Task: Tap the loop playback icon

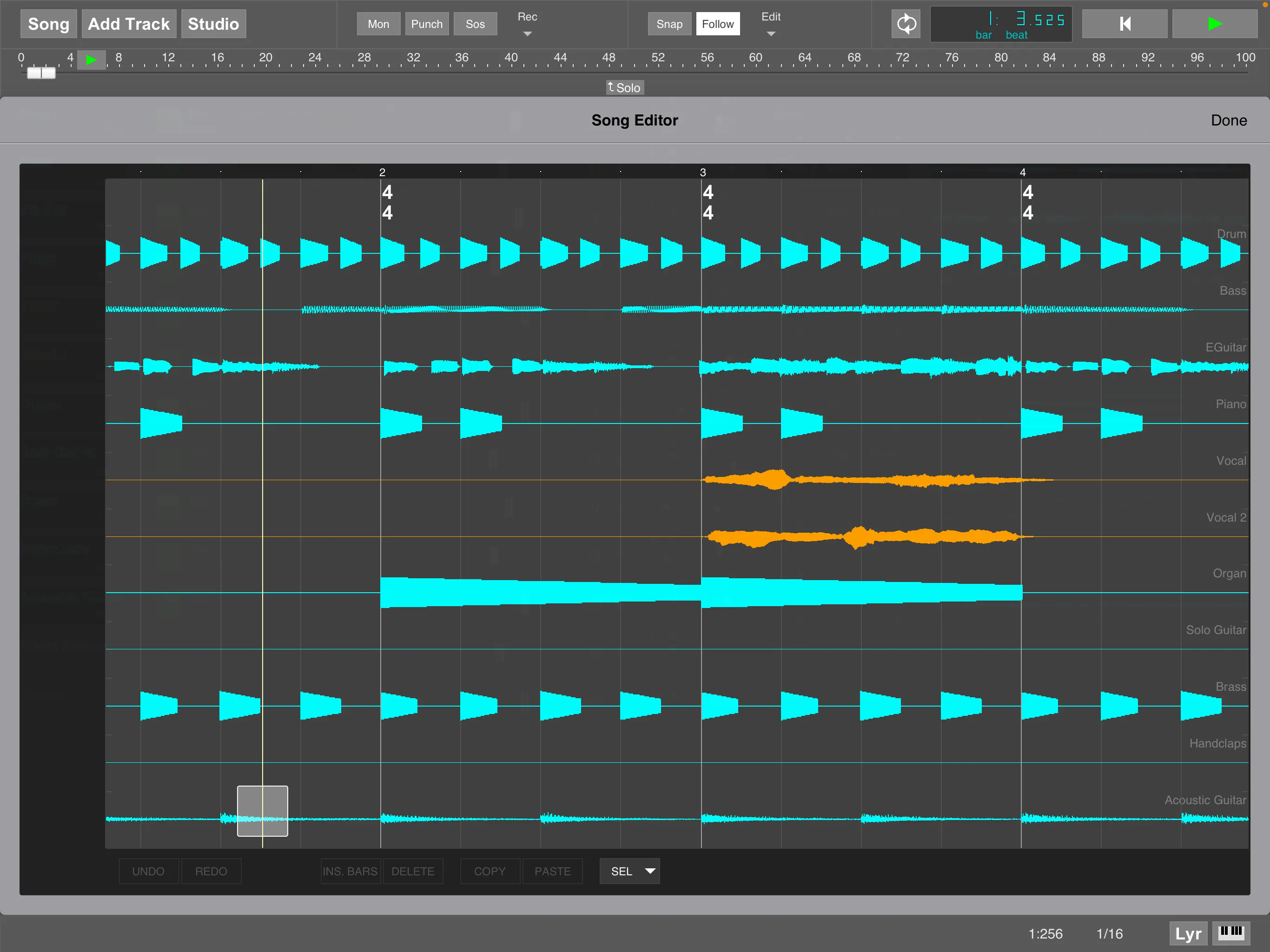Action: click(906, 24)
